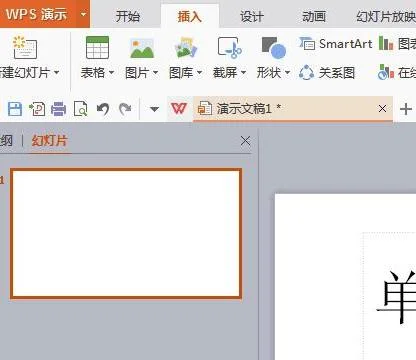Switch to the 开始 ribbon tab
The image size is (416, 360).
tap(128, 16)
